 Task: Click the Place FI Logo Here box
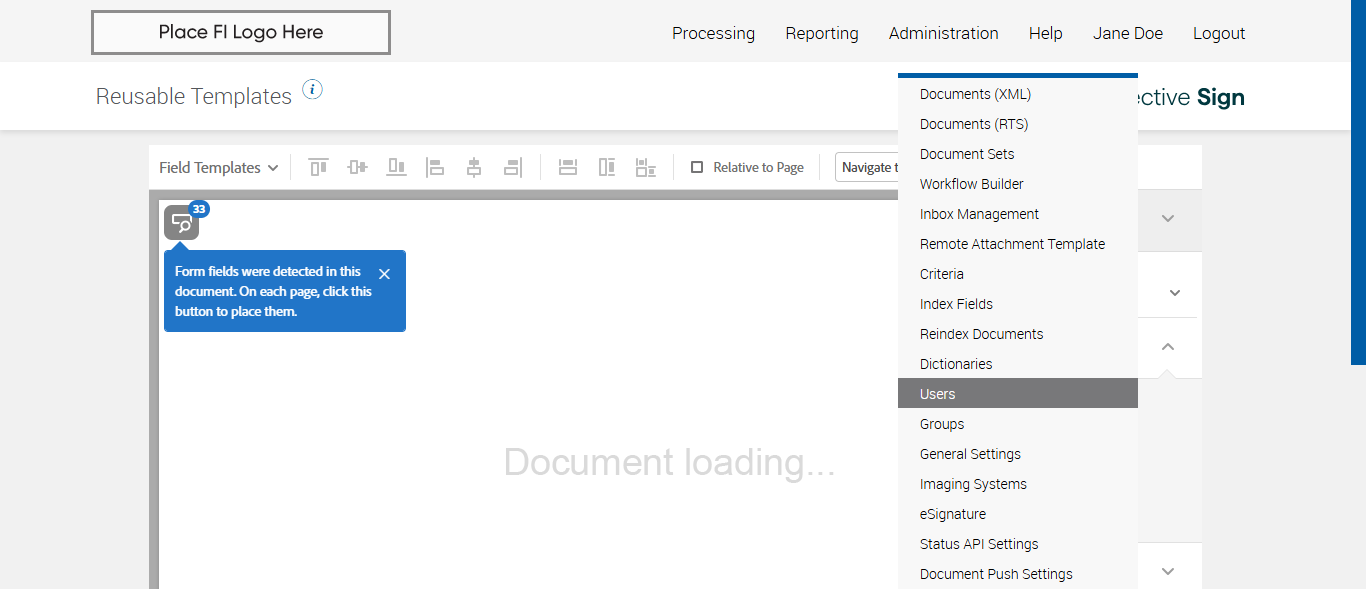click(241, 32)
